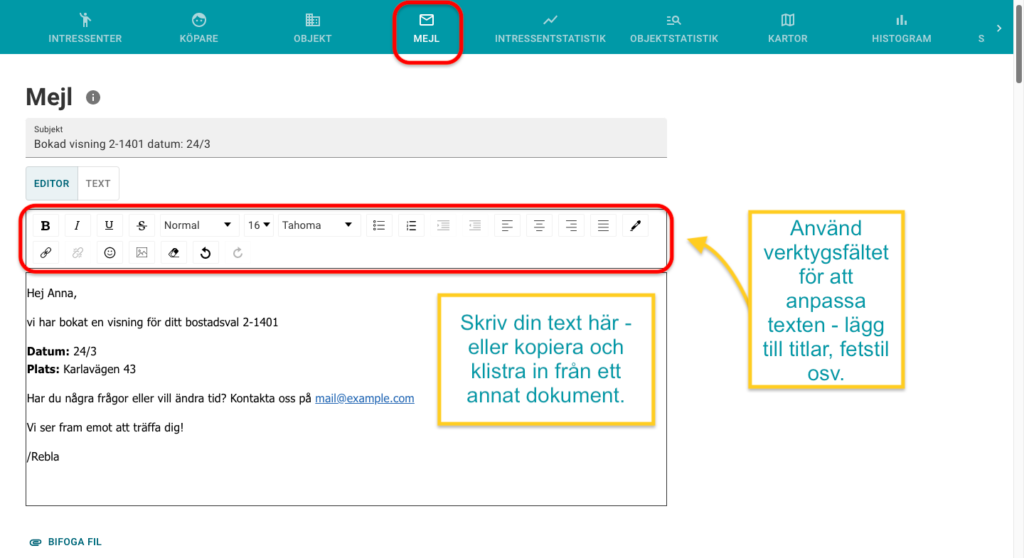The height and width of the screenshot is (558, 1024).
Task: Open the mail@example.com link
Action: point(364,398)
